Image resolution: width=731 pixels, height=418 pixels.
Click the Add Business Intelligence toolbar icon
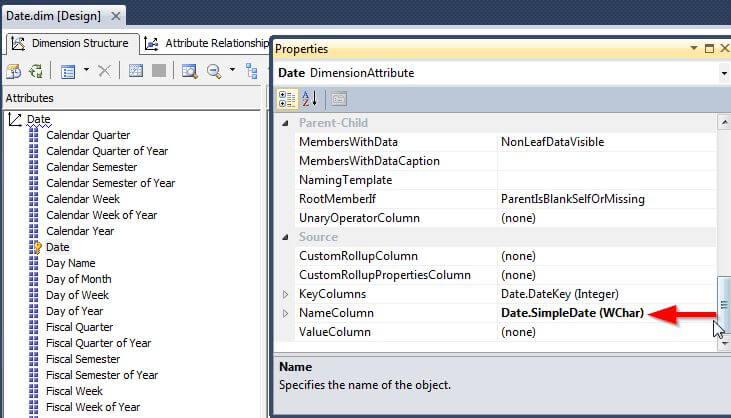(14, 71)
